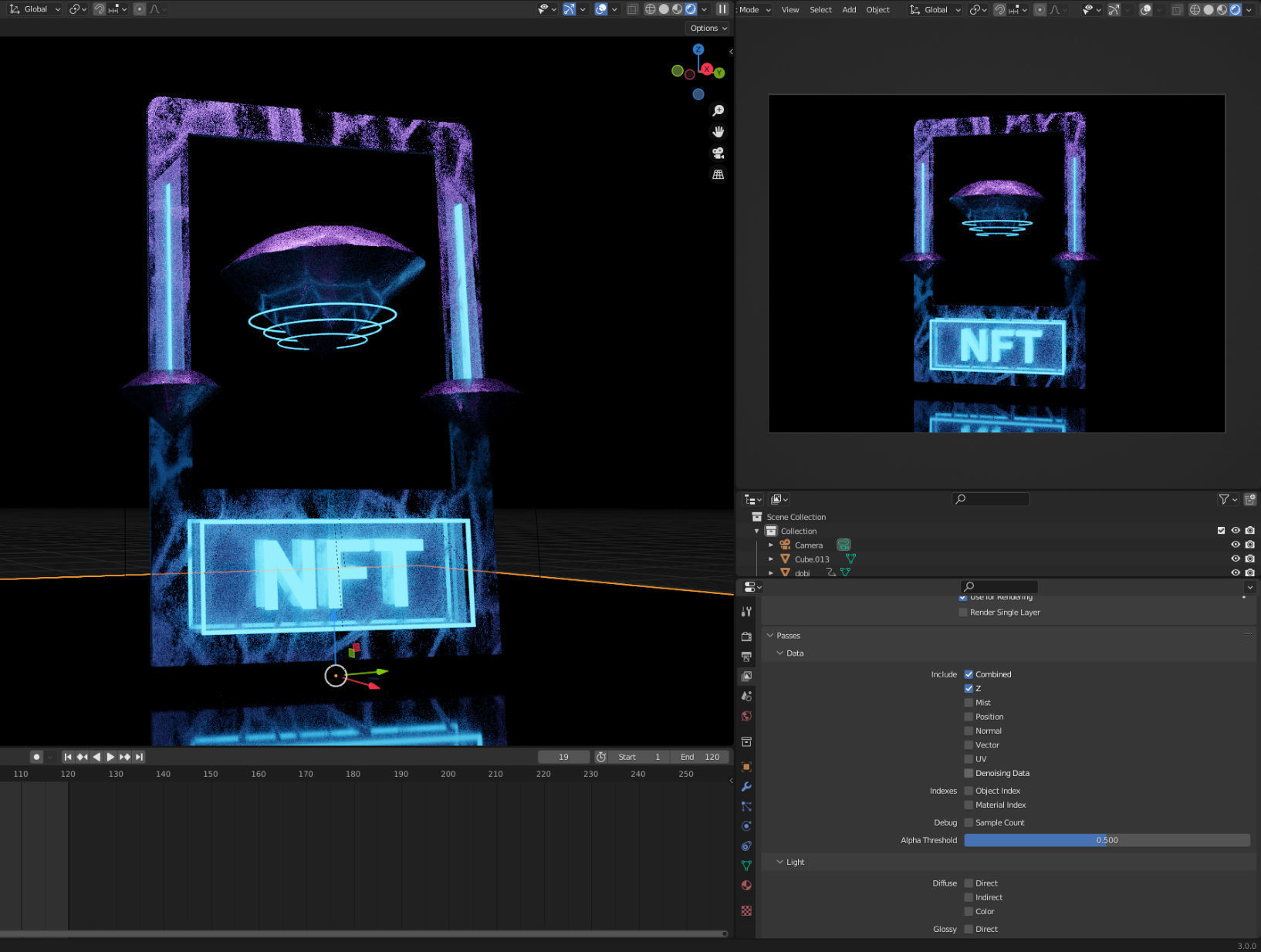
Task: Enable the Object Index checkbox
Action: tap(969, 791)
